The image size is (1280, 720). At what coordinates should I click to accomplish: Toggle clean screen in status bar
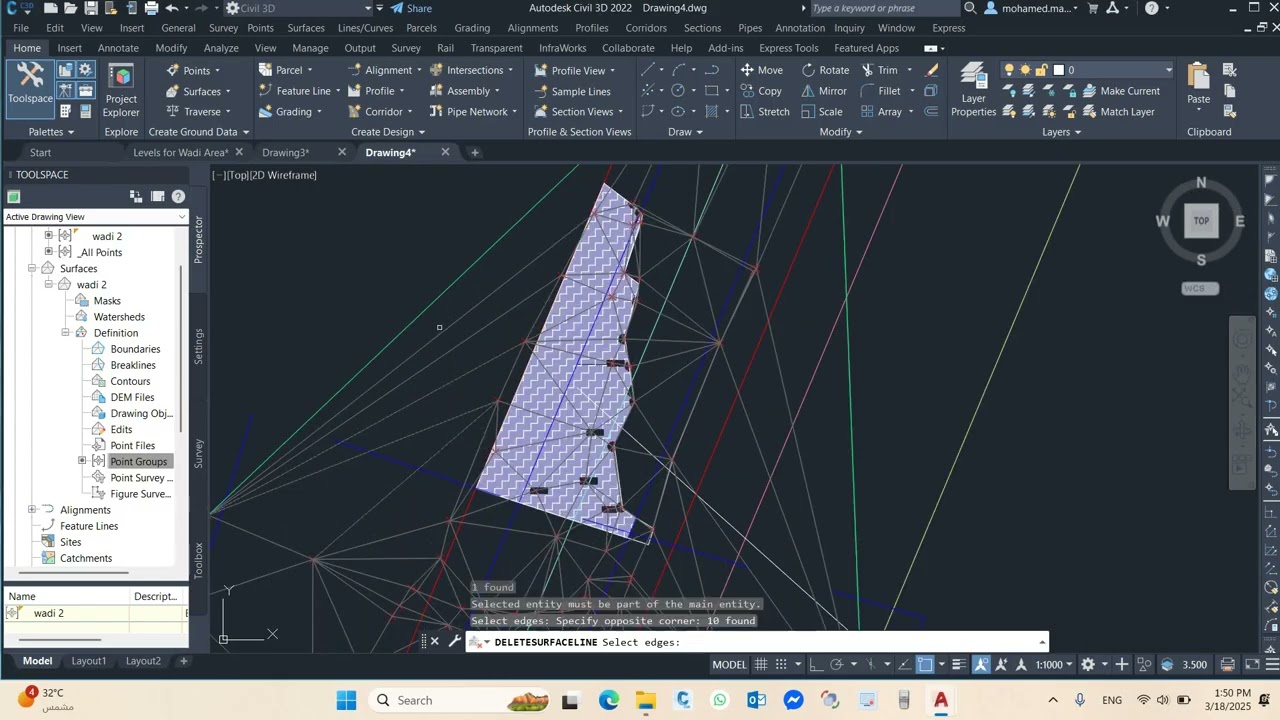(x=1252, y=665)
